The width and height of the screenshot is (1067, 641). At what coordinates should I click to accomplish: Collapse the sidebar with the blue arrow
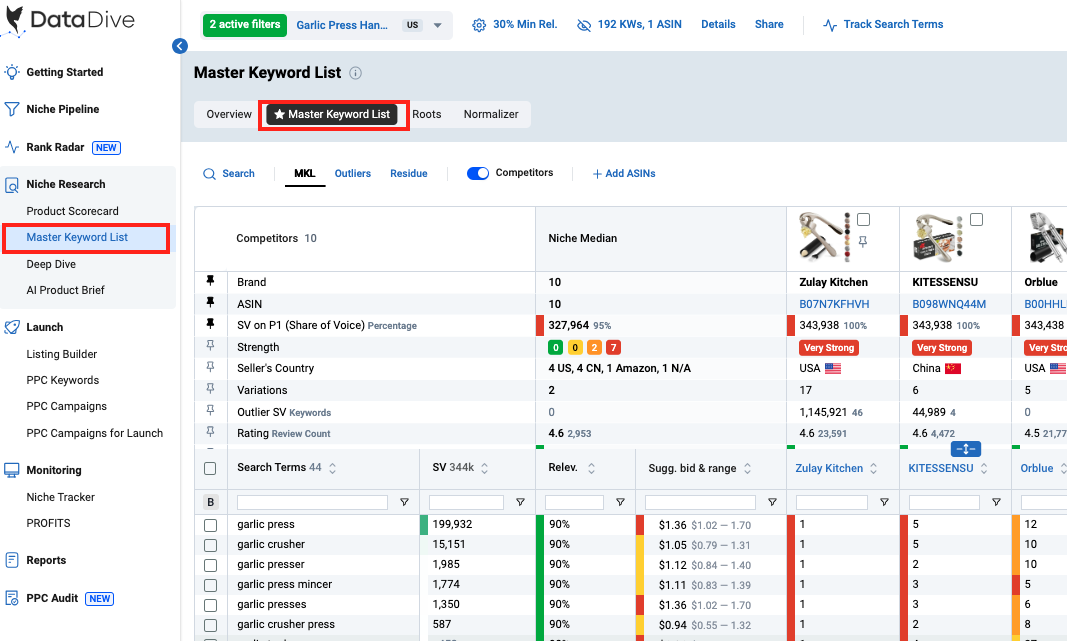[x=180, y=46]
